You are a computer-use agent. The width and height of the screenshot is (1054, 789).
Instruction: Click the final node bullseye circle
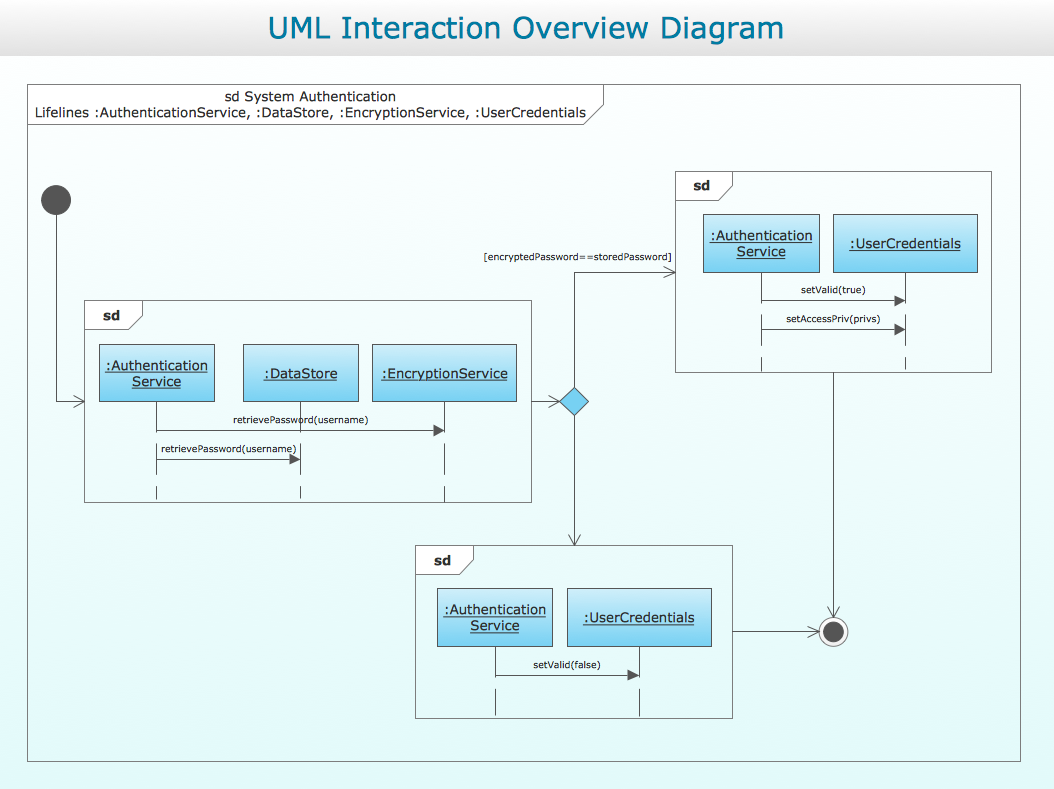(834, 632)
